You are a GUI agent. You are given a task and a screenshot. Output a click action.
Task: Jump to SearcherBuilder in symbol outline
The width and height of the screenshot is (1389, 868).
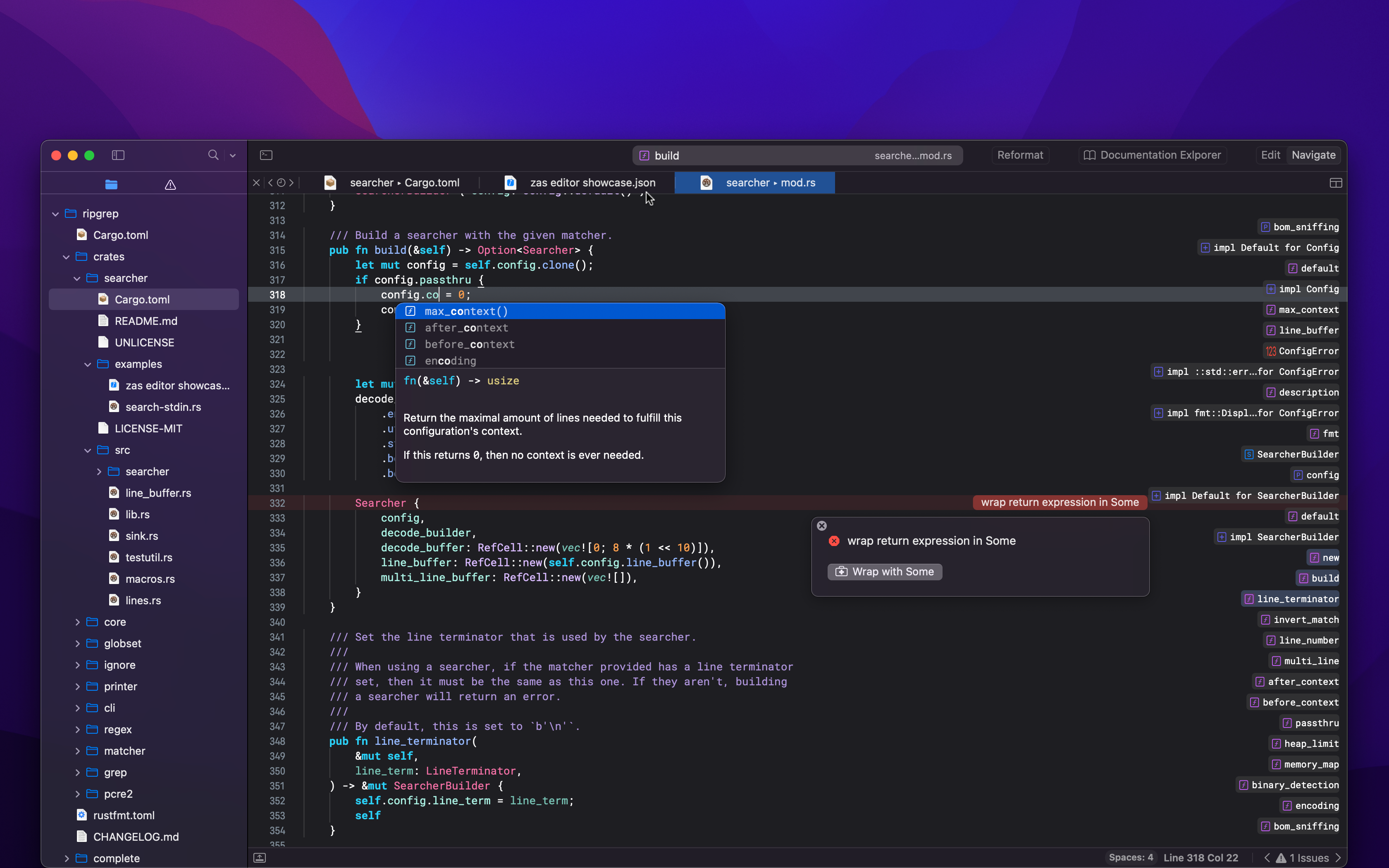tap(1290, 454)
